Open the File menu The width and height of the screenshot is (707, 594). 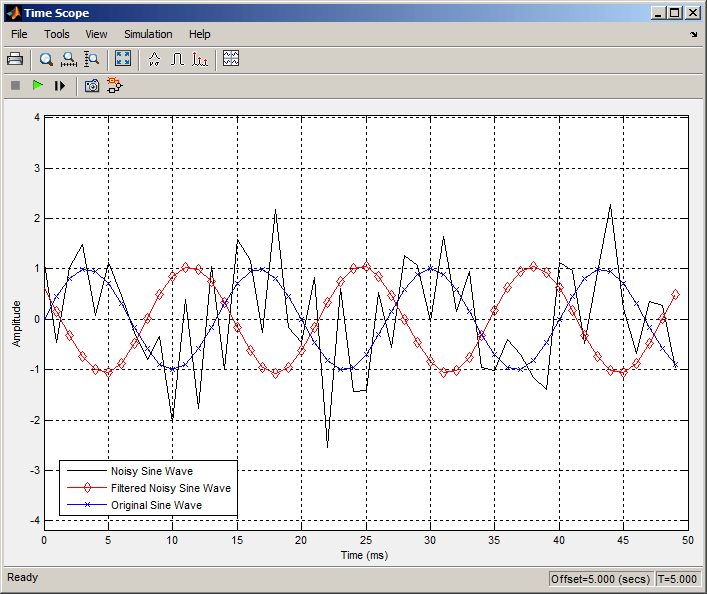tap(19, 34)
